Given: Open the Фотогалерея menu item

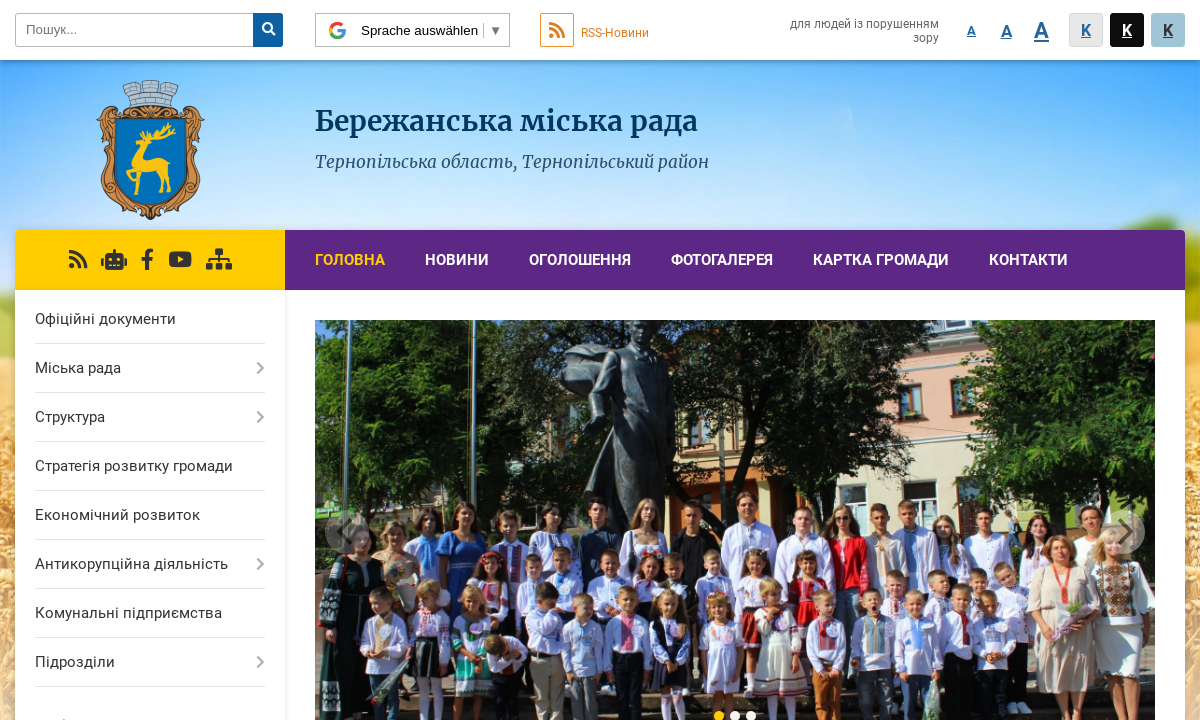Looking at the screenshot, I should [722, 260].
